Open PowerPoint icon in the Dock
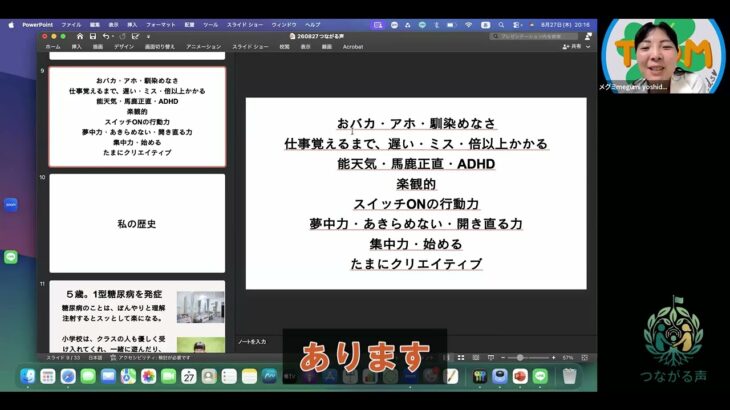 click(520, 376)
